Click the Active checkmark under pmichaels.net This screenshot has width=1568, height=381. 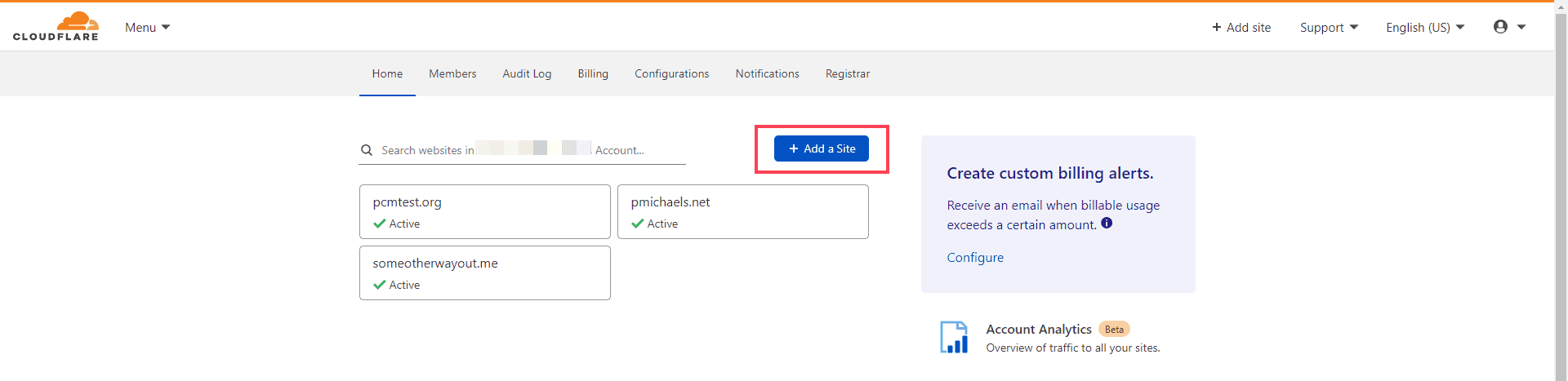tap(638, 224)
